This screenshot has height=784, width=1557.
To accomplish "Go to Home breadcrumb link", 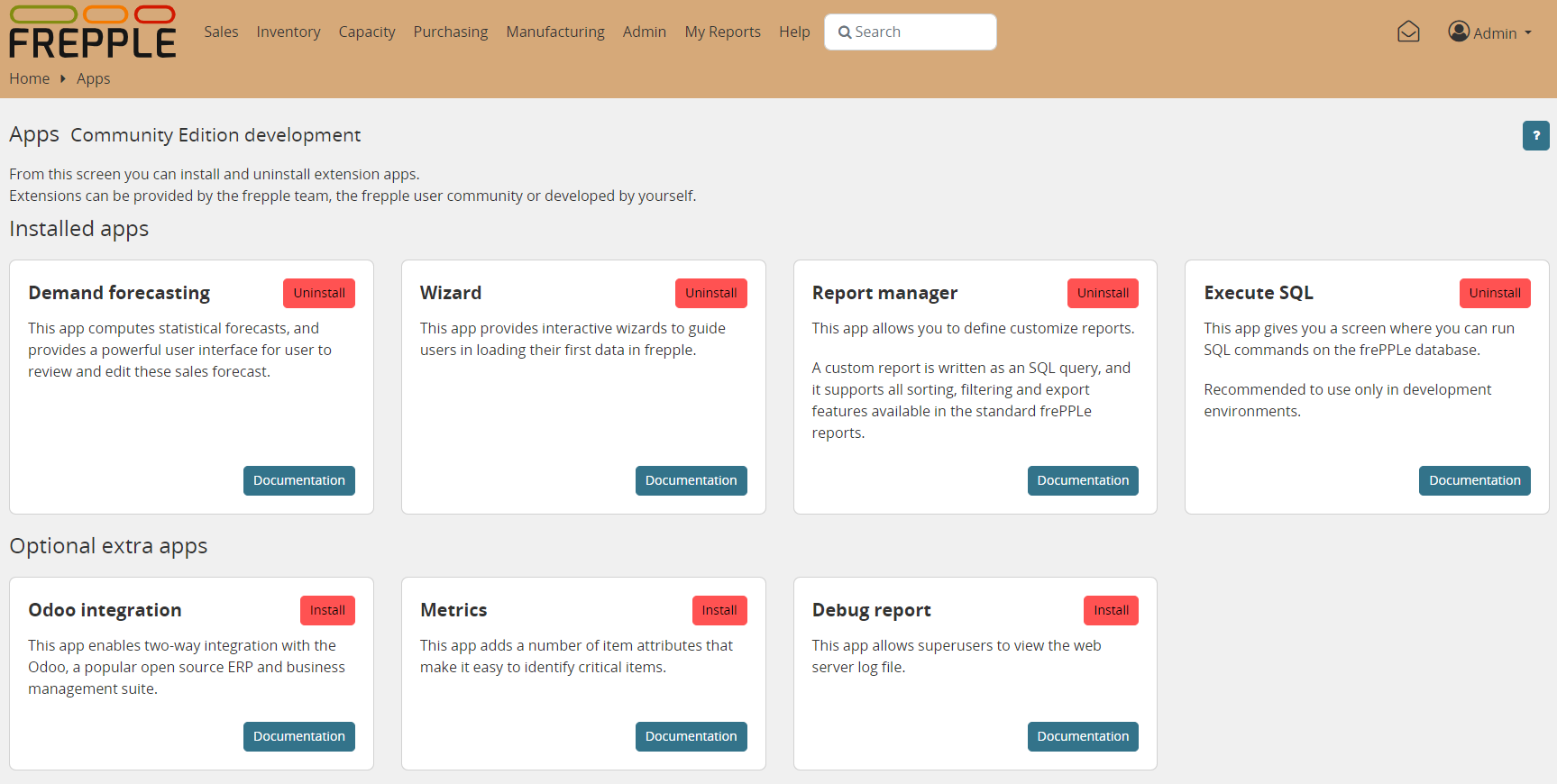I will click(x=29, y=78).
